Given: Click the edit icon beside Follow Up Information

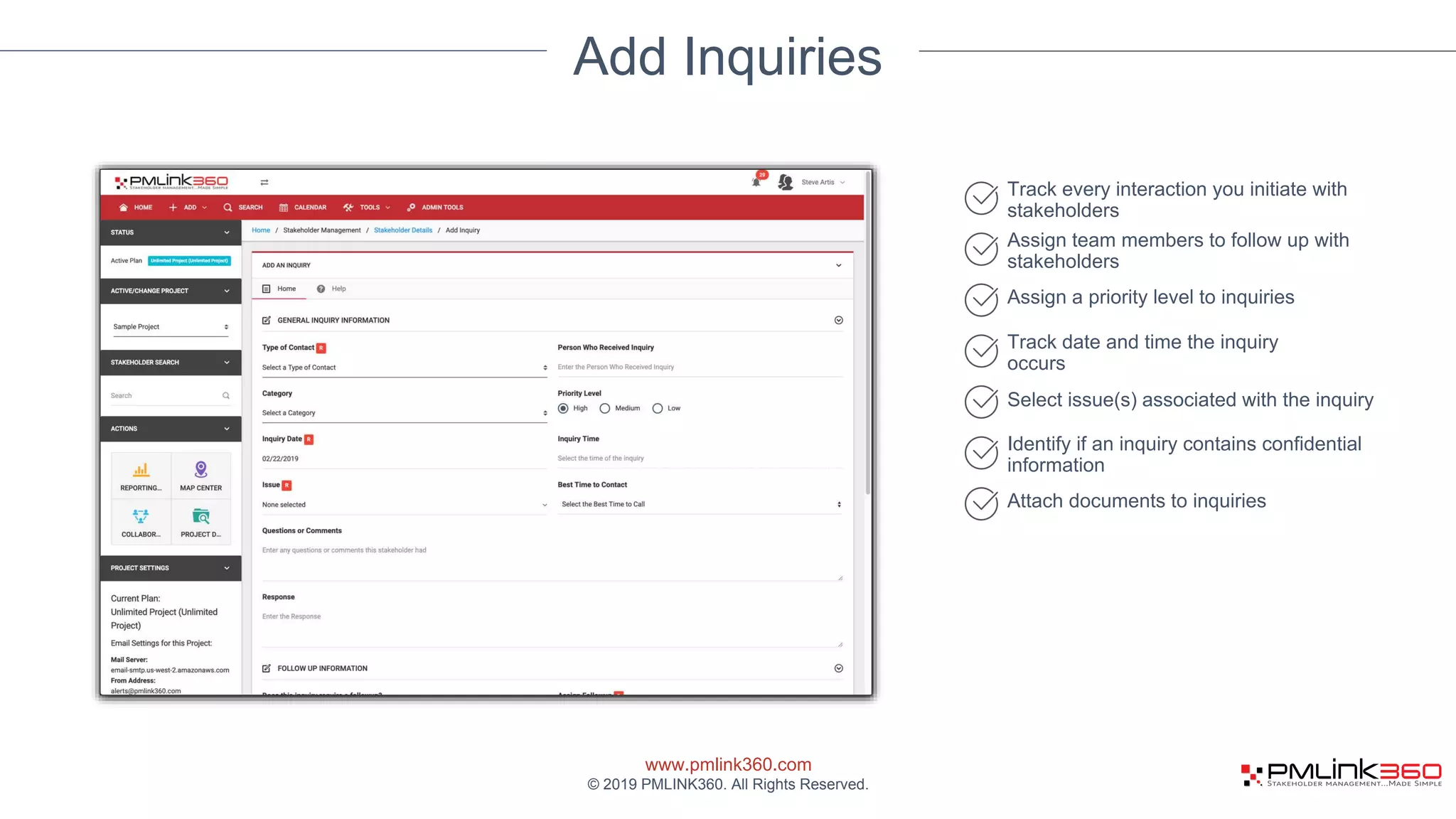Looking at the screenshot, I should (x=267, y=668).
